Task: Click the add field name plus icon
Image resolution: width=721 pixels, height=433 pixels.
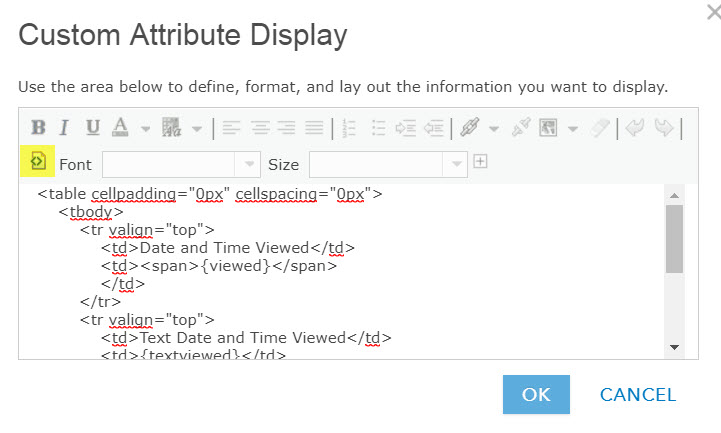Action: (480, 161)
